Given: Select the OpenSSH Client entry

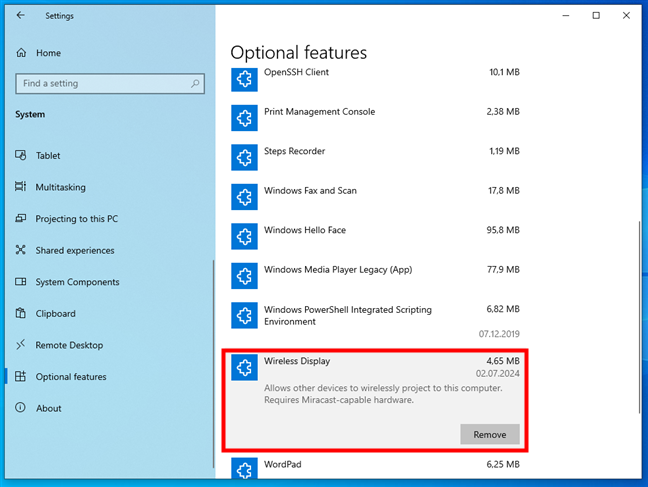Looking at the screenshot, I should tap(375, 79).
